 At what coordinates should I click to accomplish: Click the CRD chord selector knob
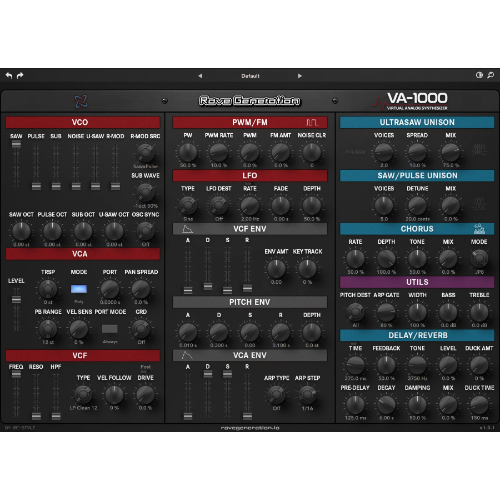click(x=141, y=329)
